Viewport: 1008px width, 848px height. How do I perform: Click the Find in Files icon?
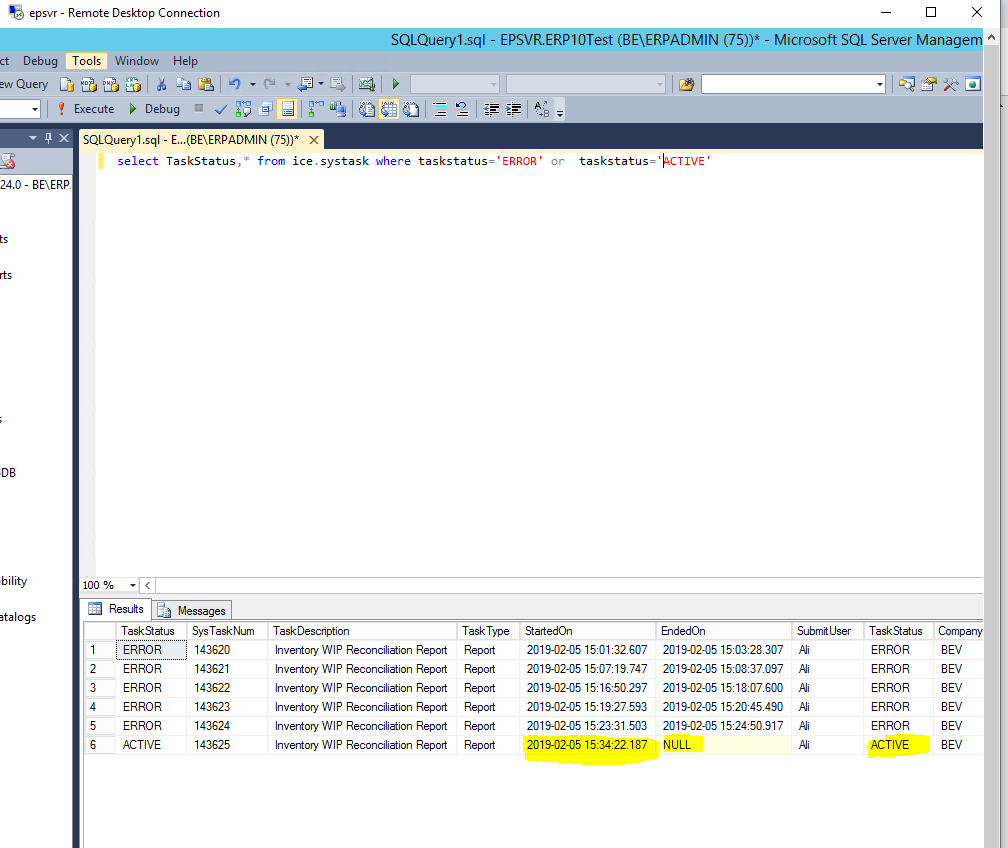tap(687, 84)
